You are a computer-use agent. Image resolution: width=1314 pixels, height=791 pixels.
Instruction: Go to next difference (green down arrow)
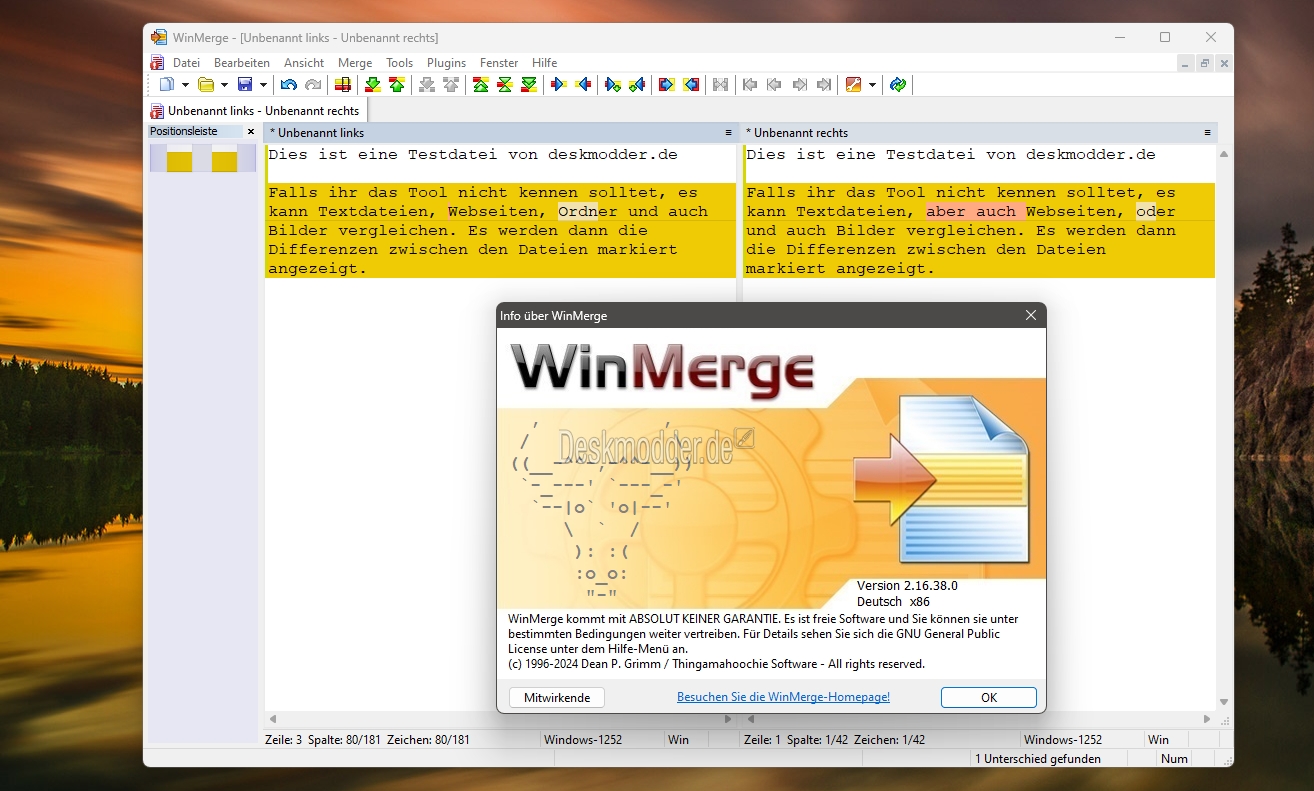(373, 85)
